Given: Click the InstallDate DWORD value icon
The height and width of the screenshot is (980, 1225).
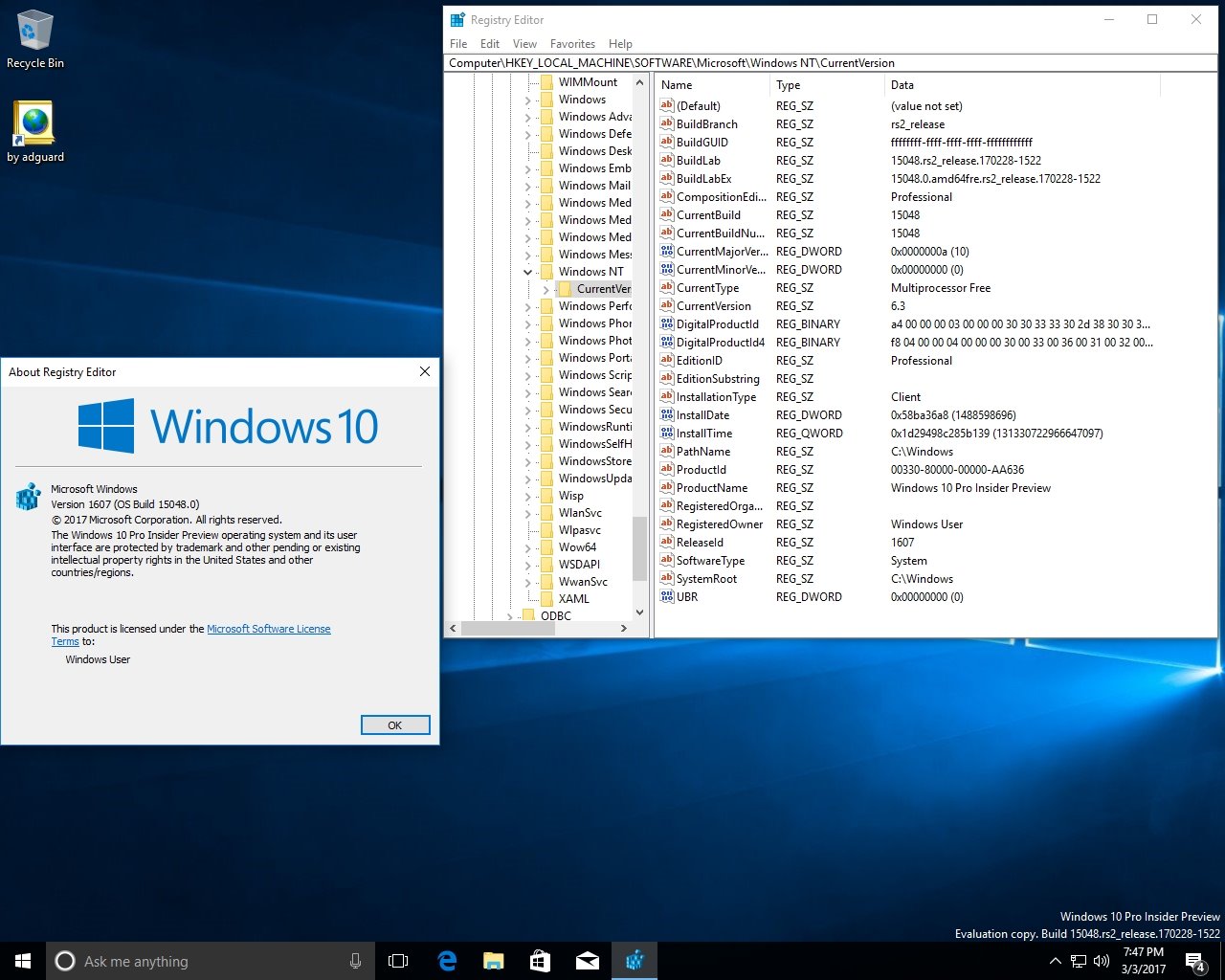Looking at the screenshot, I should coord(667,414).
